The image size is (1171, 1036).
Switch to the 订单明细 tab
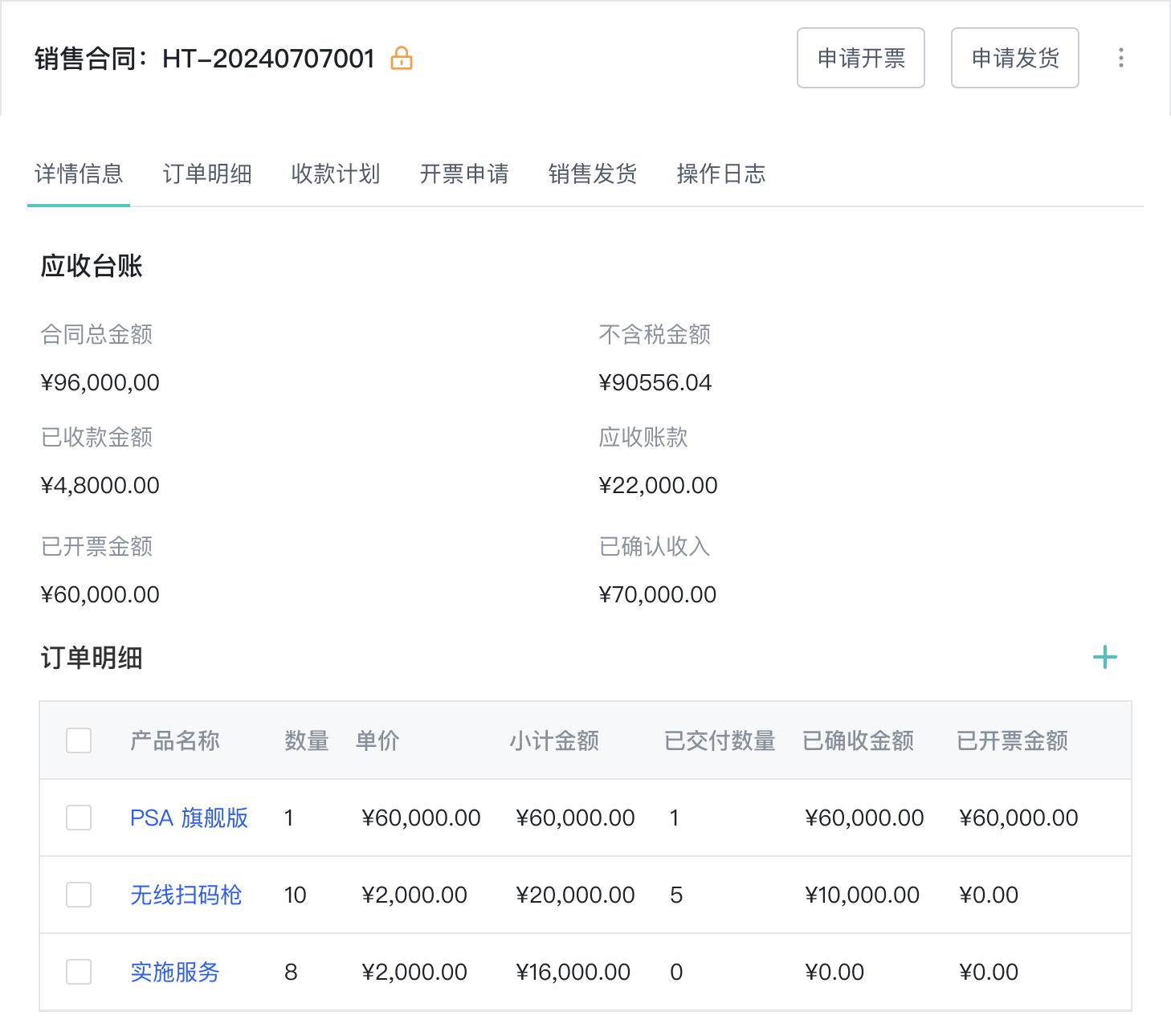point(207,174)
